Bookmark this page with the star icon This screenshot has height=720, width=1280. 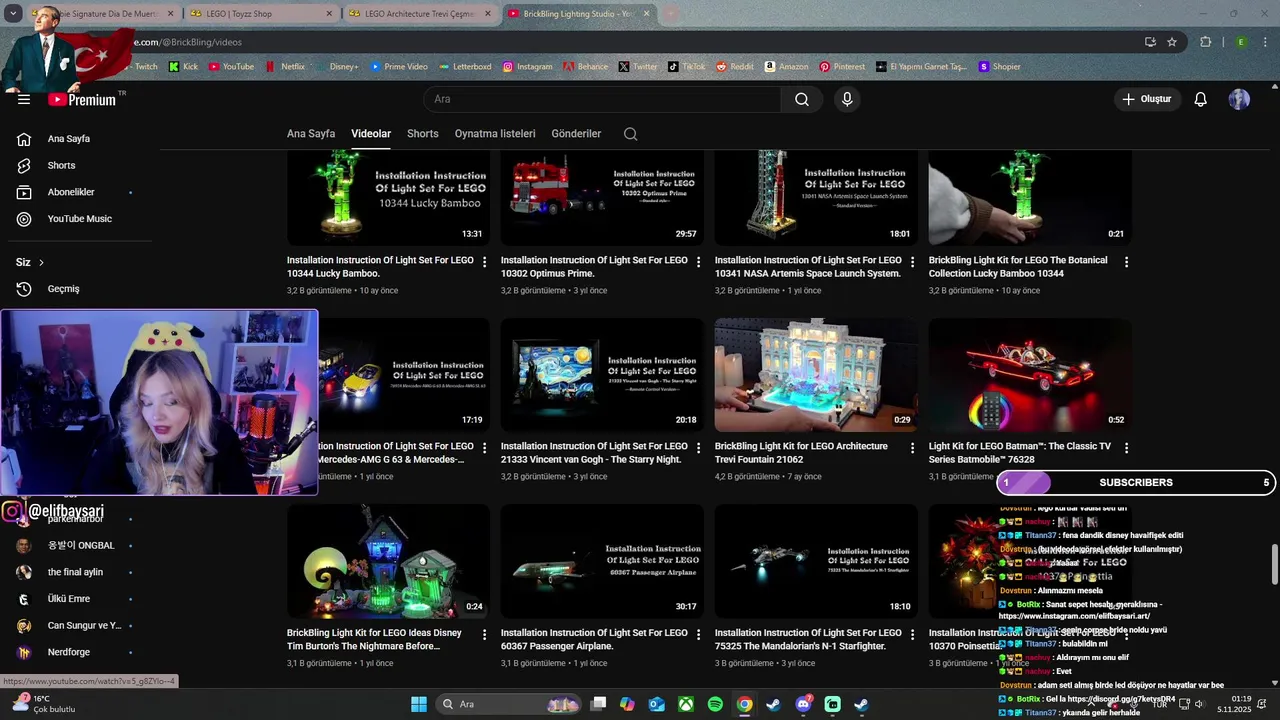(1172, 42)
